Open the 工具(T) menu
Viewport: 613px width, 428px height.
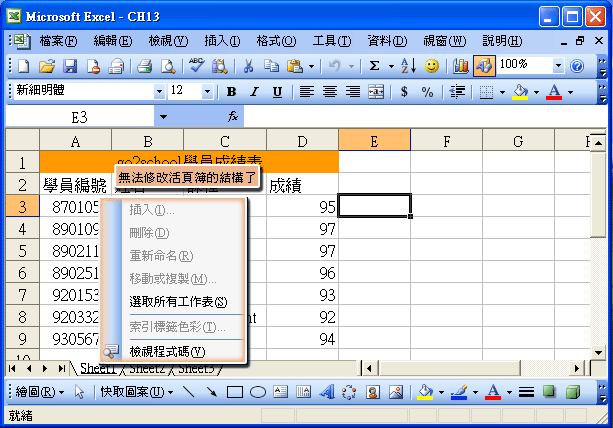coord(332,41)
